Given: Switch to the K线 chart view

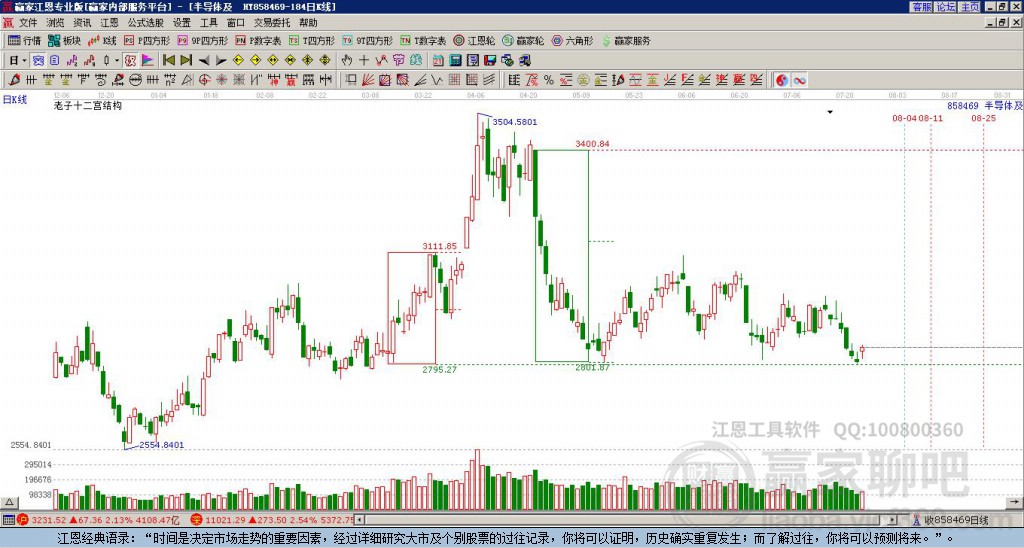Looking at the screenshot, I should pos(103,40).
